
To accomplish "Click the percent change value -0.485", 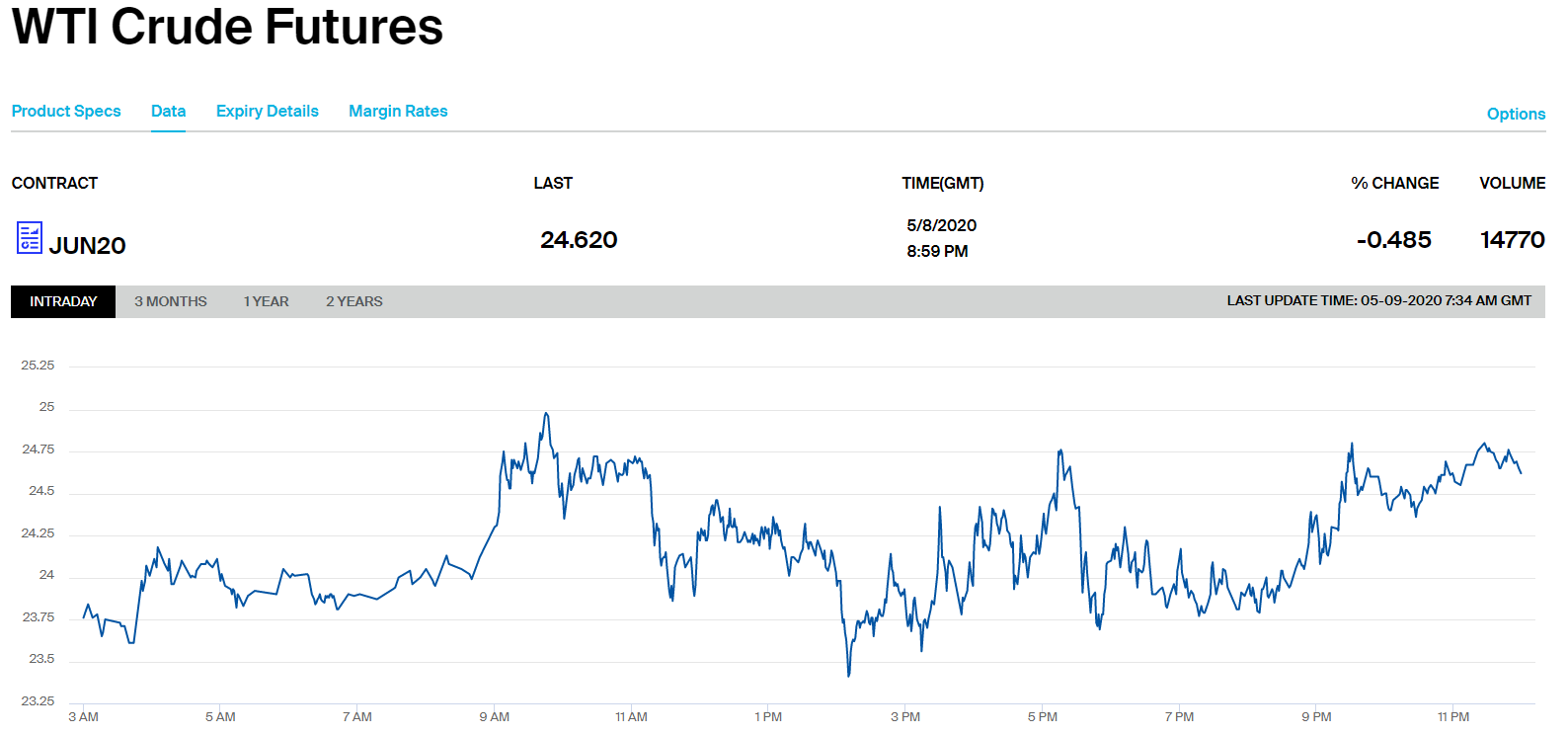I will (1394, 240).
